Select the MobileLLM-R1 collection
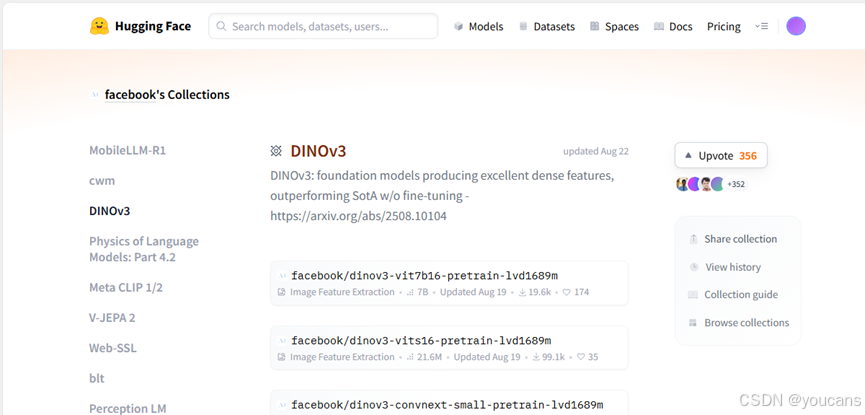The image size is (865, 415). tap(127, 151)
